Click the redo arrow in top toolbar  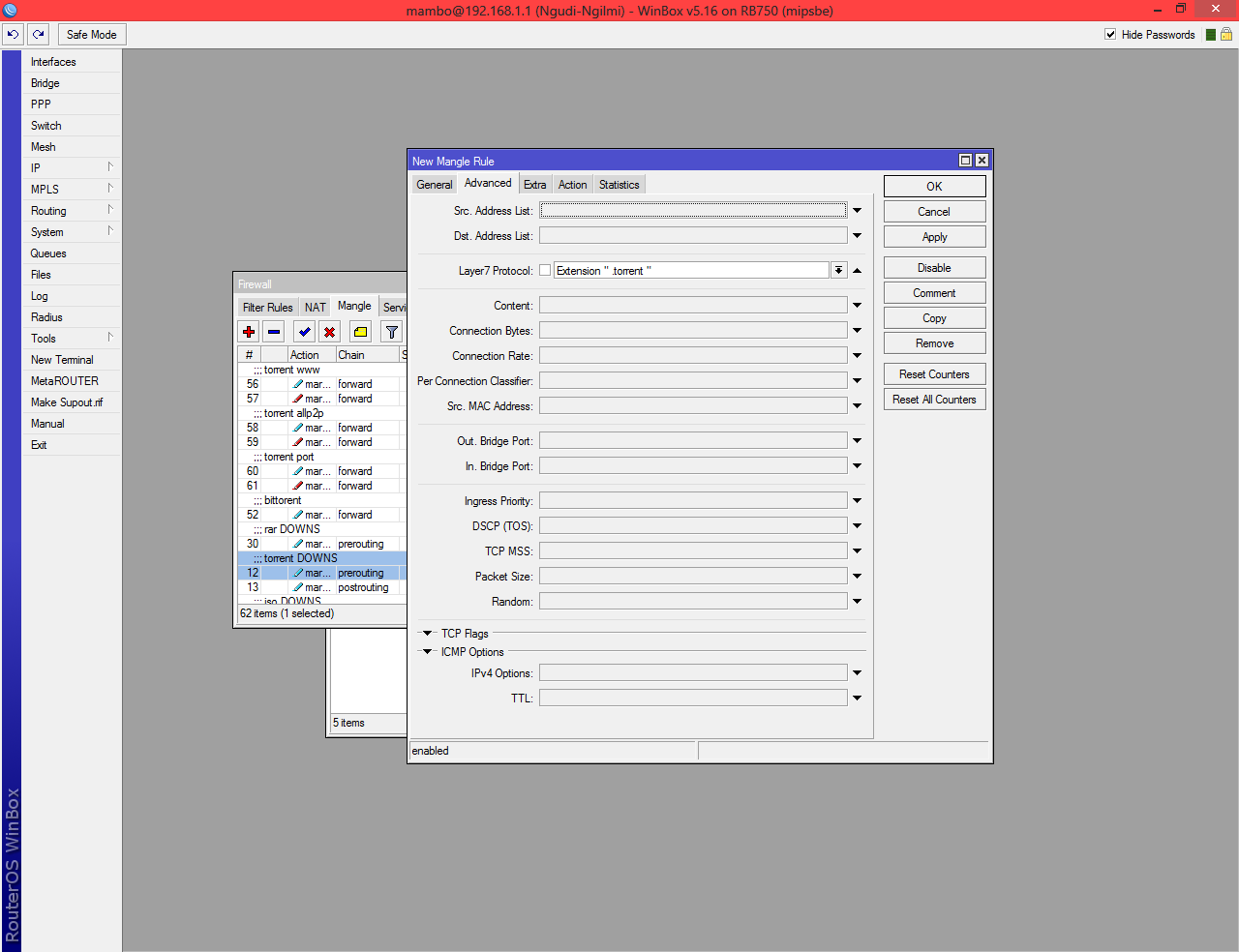point(39,34)
